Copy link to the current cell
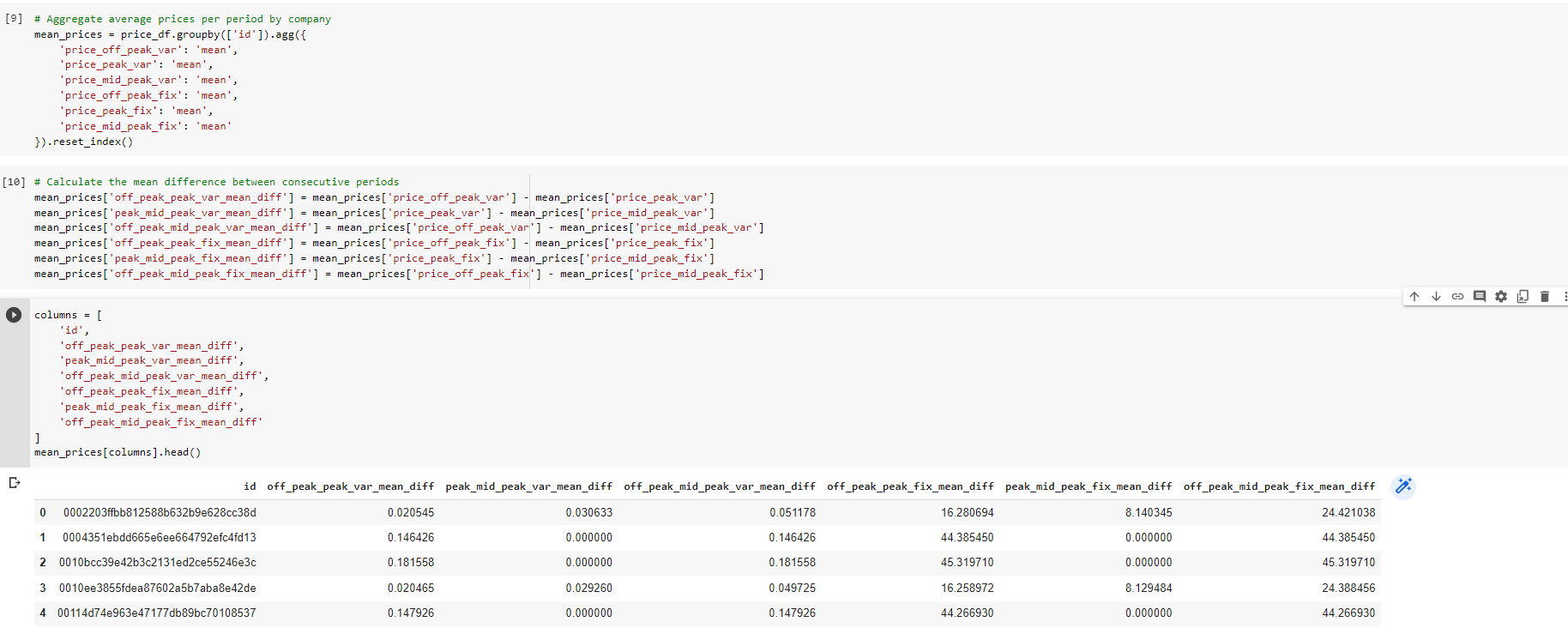The image size is (1568, 628). click(1457, 297)
